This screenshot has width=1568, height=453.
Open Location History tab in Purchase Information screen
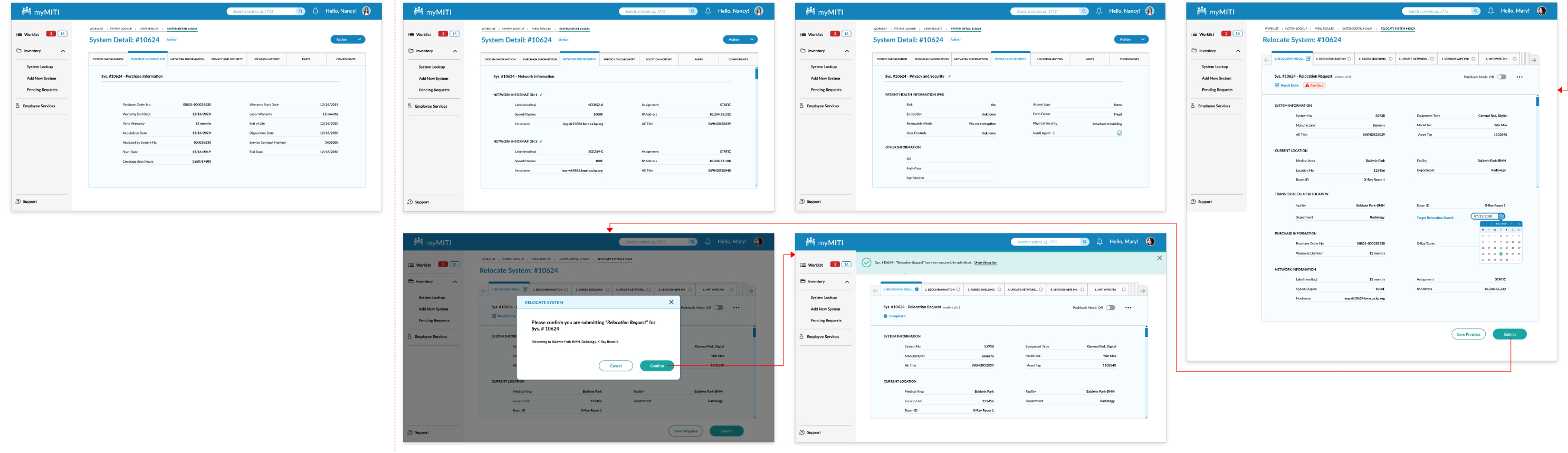pos(266,59)
